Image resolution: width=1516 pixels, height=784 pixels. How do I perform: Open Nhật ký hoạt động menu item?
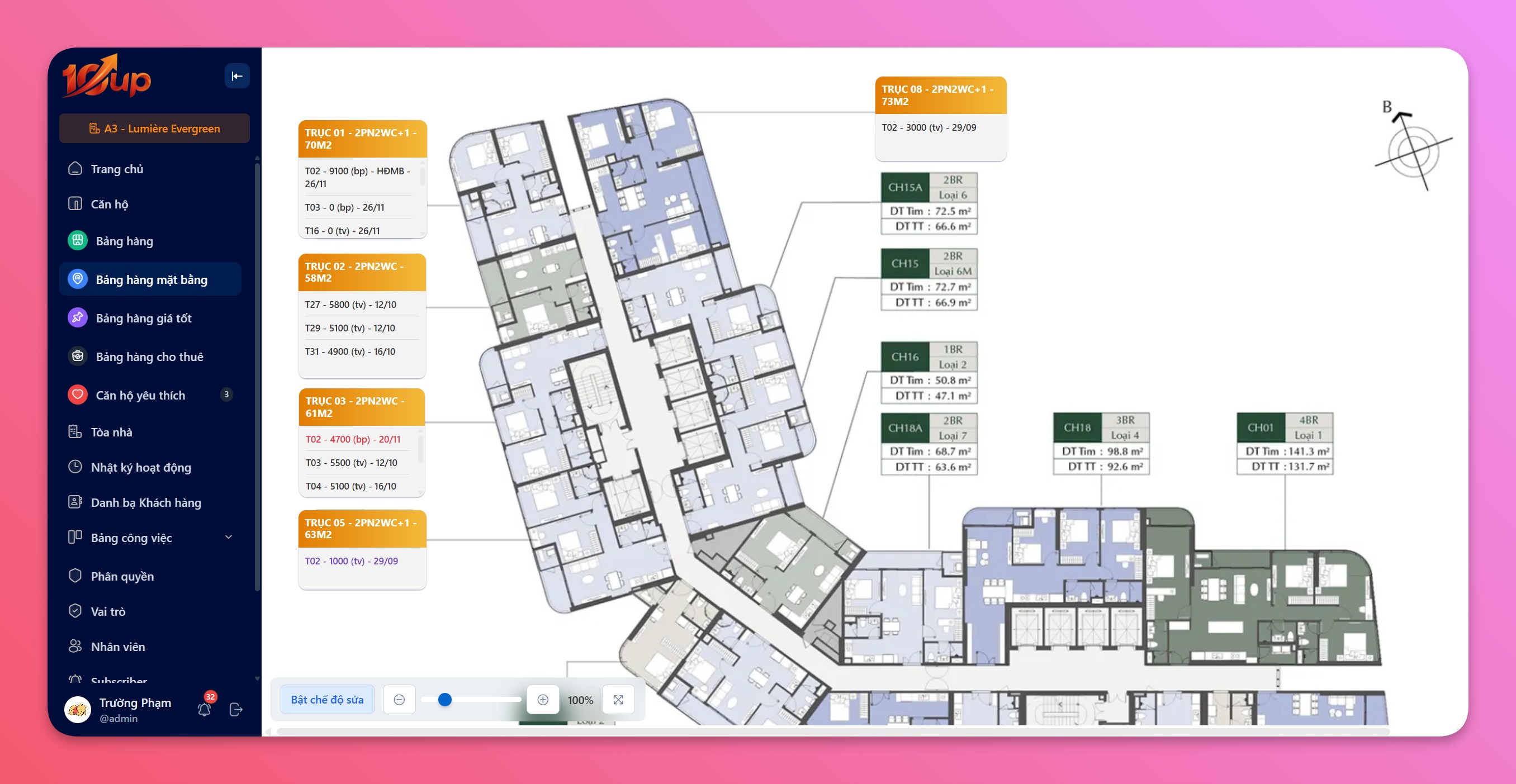coord(141,467)
